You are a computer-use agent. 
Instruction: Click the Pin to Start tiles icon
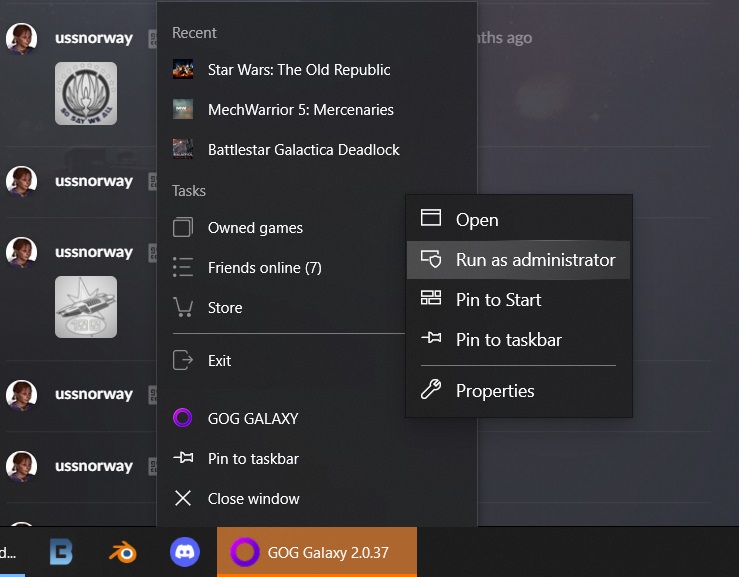(x=431, y=297)
